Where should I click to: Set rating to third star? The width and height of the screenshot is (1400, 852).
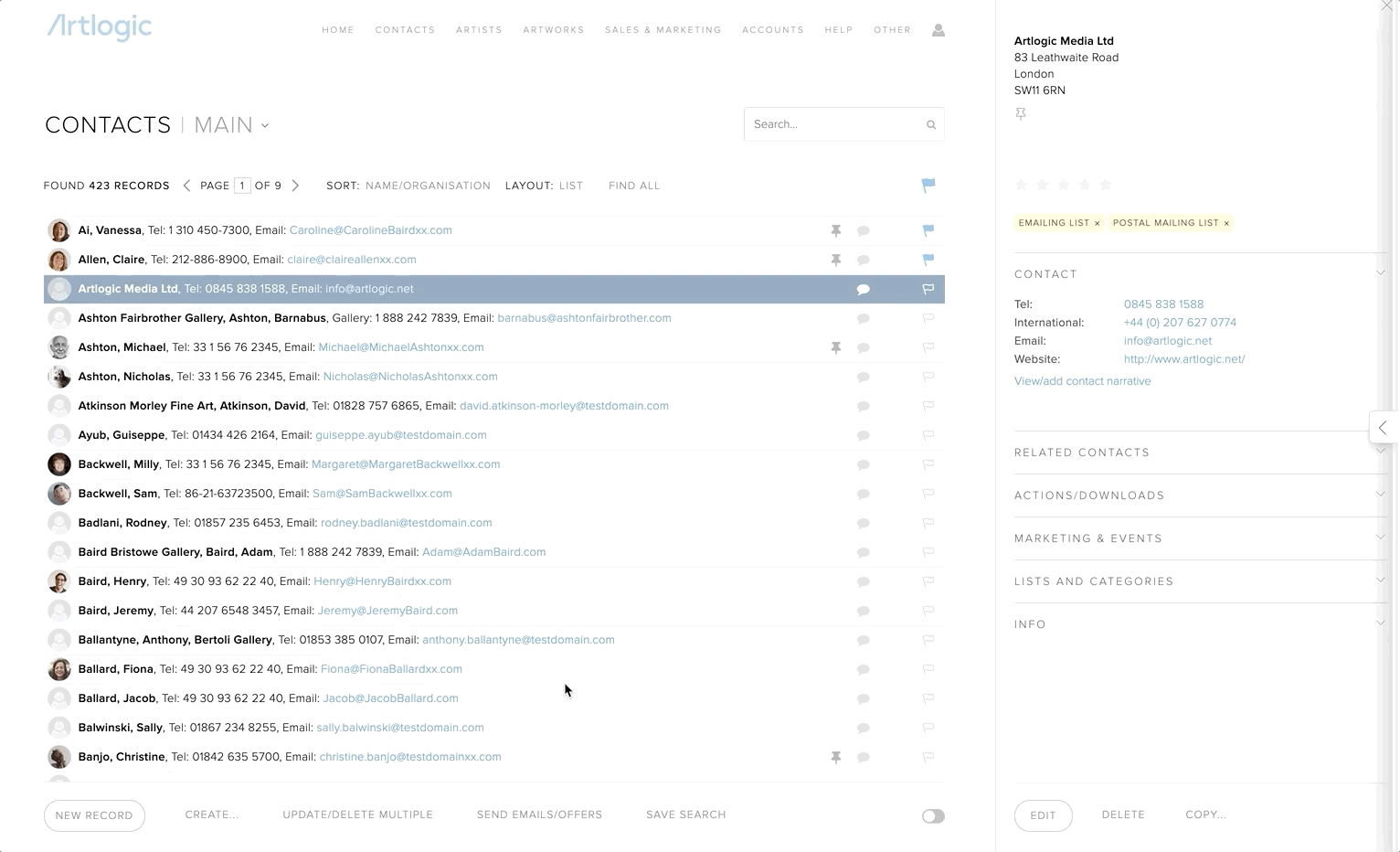click(1064, 185)
